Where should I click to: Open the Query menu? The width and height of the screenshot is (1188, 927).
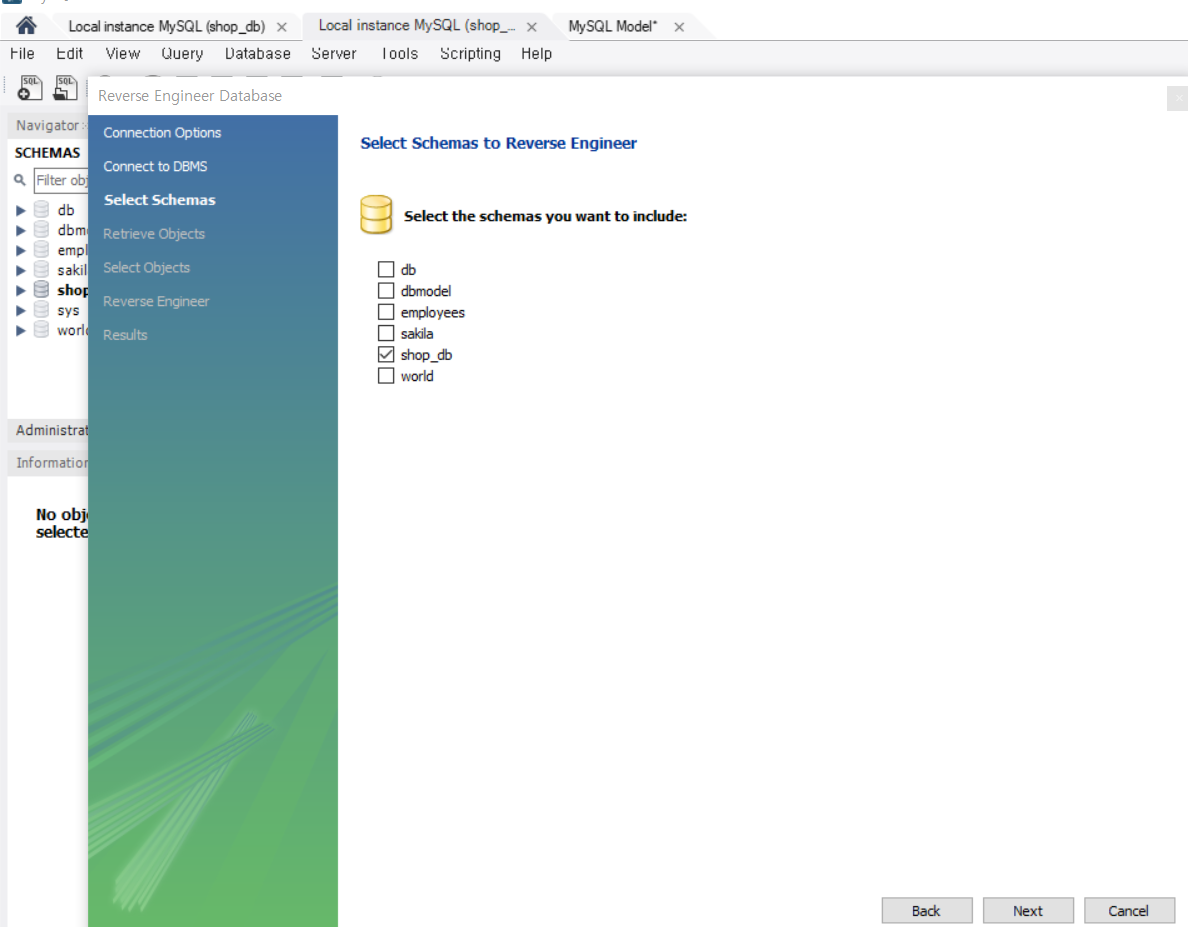(182, 54)
